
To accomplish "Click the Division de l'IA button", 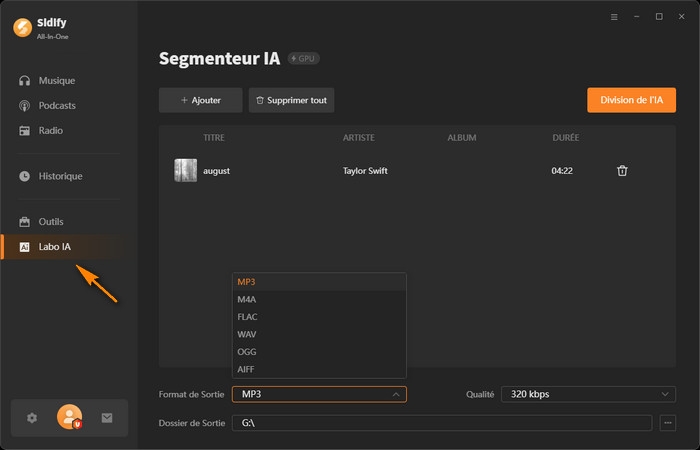I will click(x=631, y=100).
